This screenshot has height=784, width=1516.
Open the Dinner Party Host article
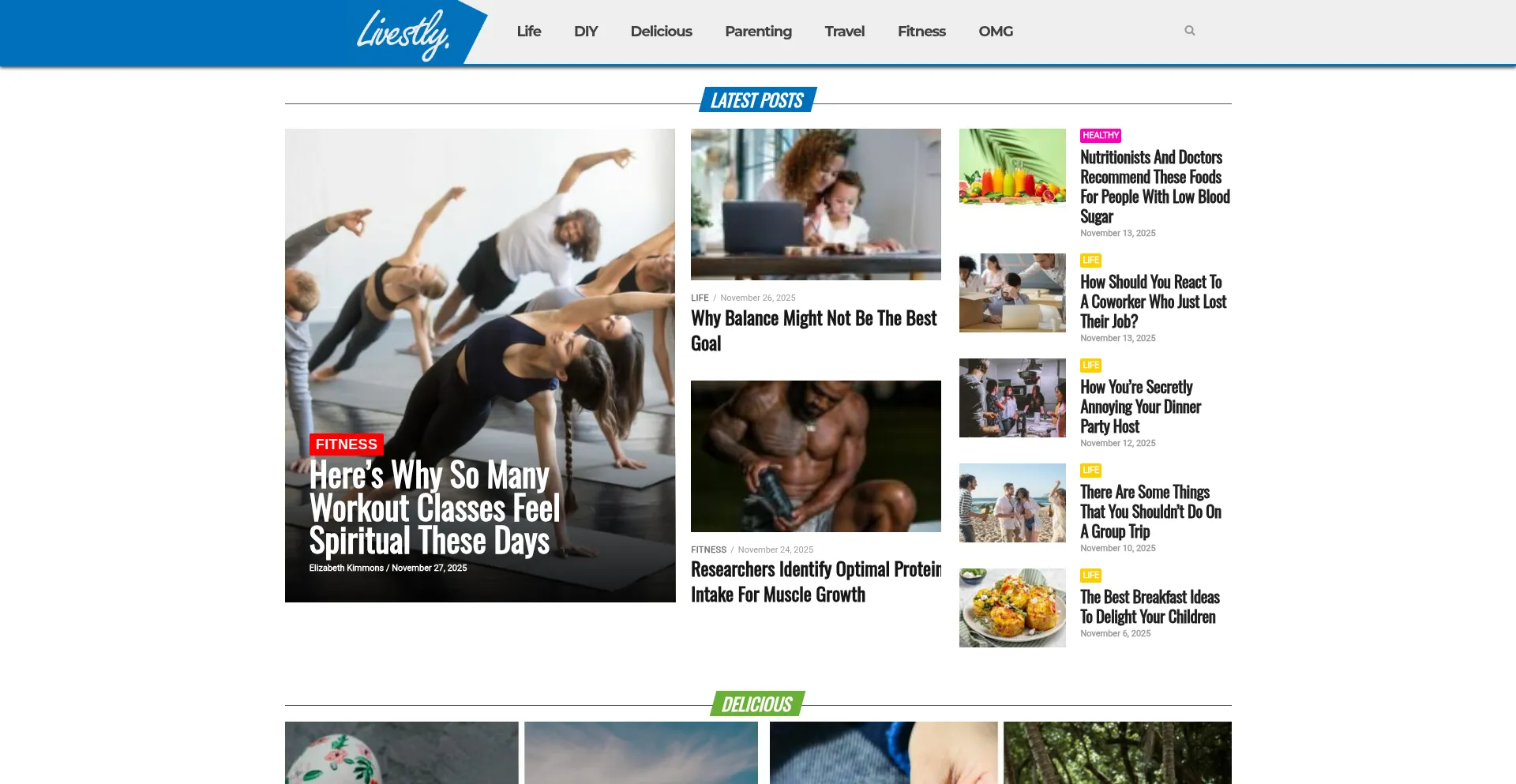click(1140, 407)
